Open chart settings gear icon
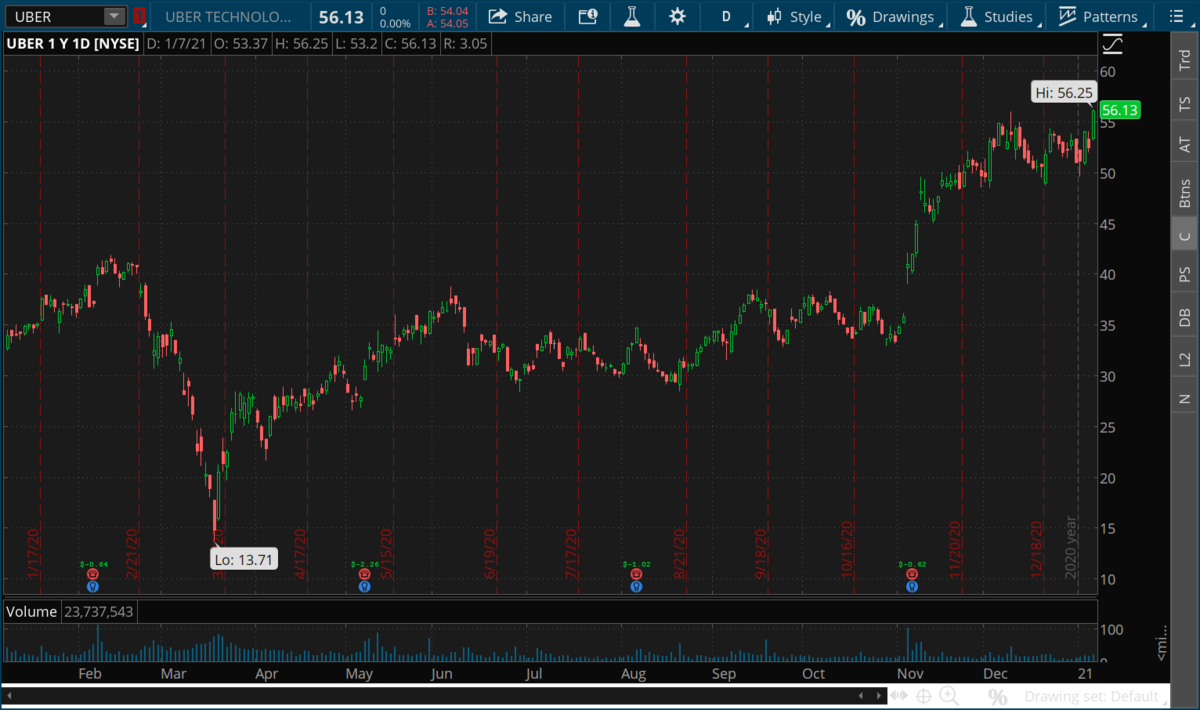The height and width of the screenshot is (710, 1200). tap(678, 17)
